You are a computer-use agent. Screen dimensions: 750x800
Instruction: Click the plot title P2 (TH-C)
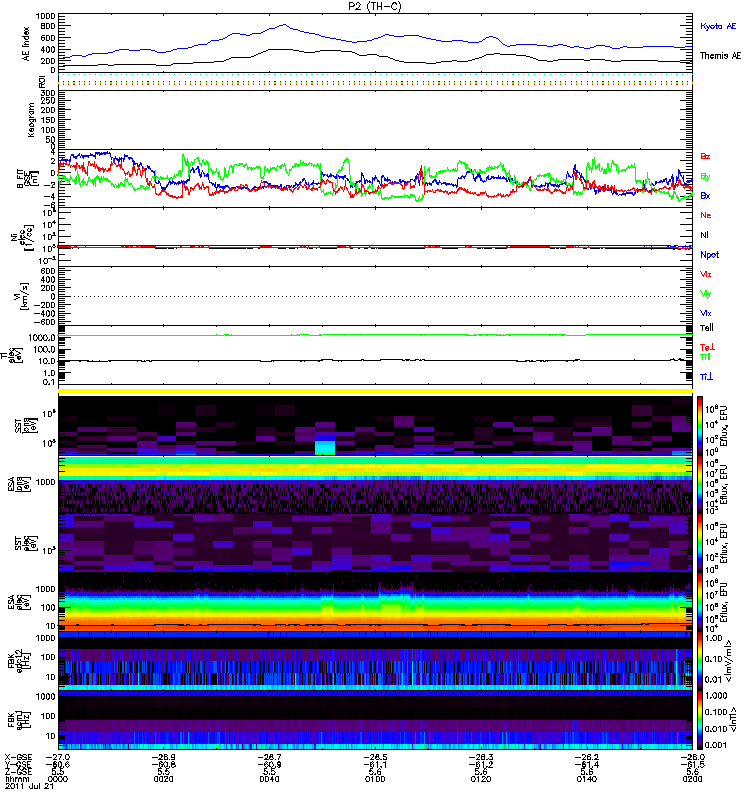point(375,6)
